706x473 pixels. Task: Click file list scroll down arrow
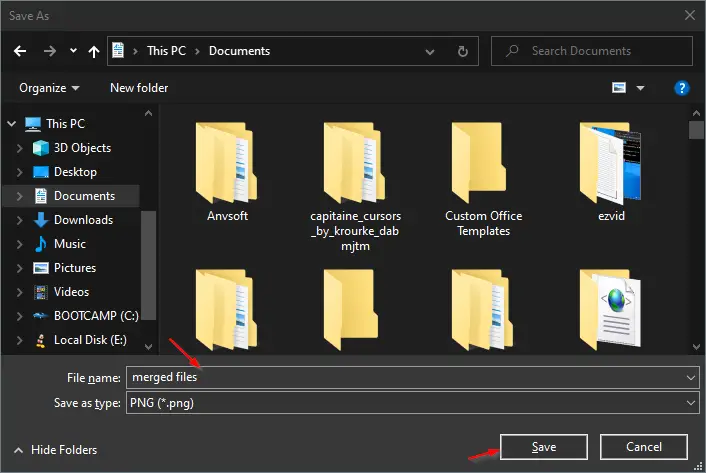coord(696,347)
